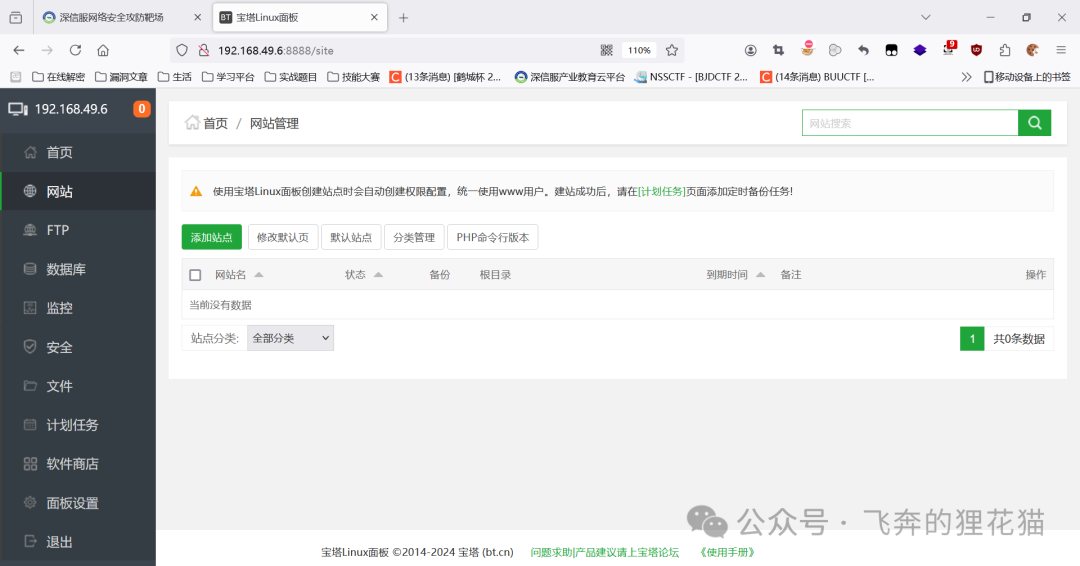Open the 数据库 sidebar item
Image resolution: width=1080 pixels, height=566 pixels.
coord(78,269)
